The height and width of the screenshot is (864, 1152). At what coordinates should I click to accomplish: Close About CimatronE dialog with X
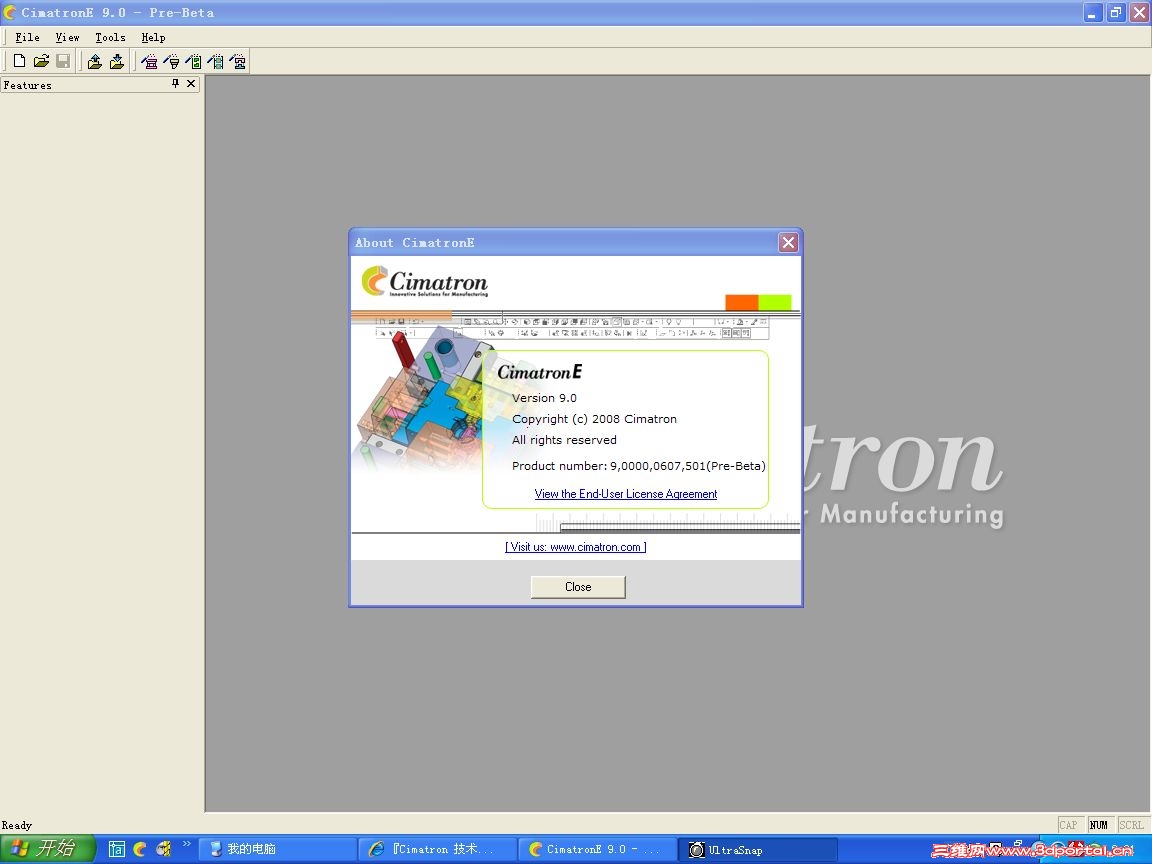(788, 242)
